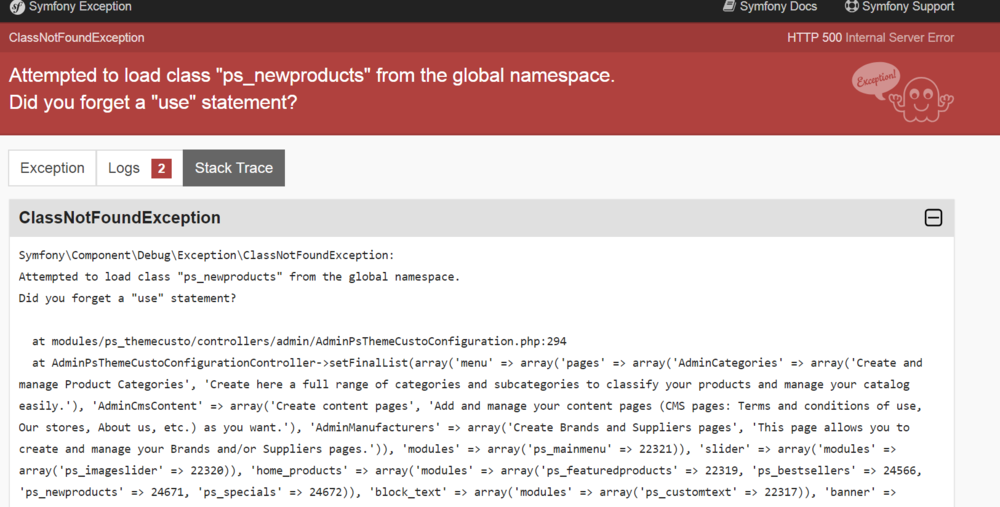
Task: Click the Symfony Exception title text
Action: pyautogui.click(x=80, y=6)
